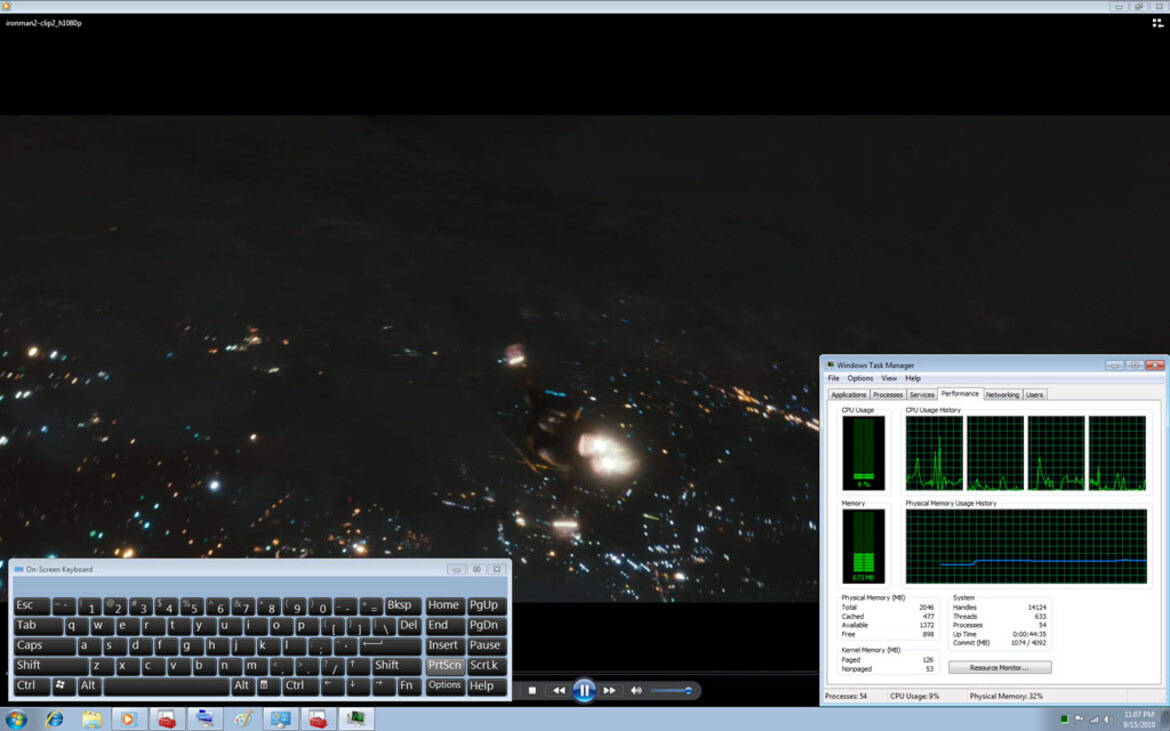Click the context menu key on keyboard
The image size is (1170, 731).
(268, 685)
